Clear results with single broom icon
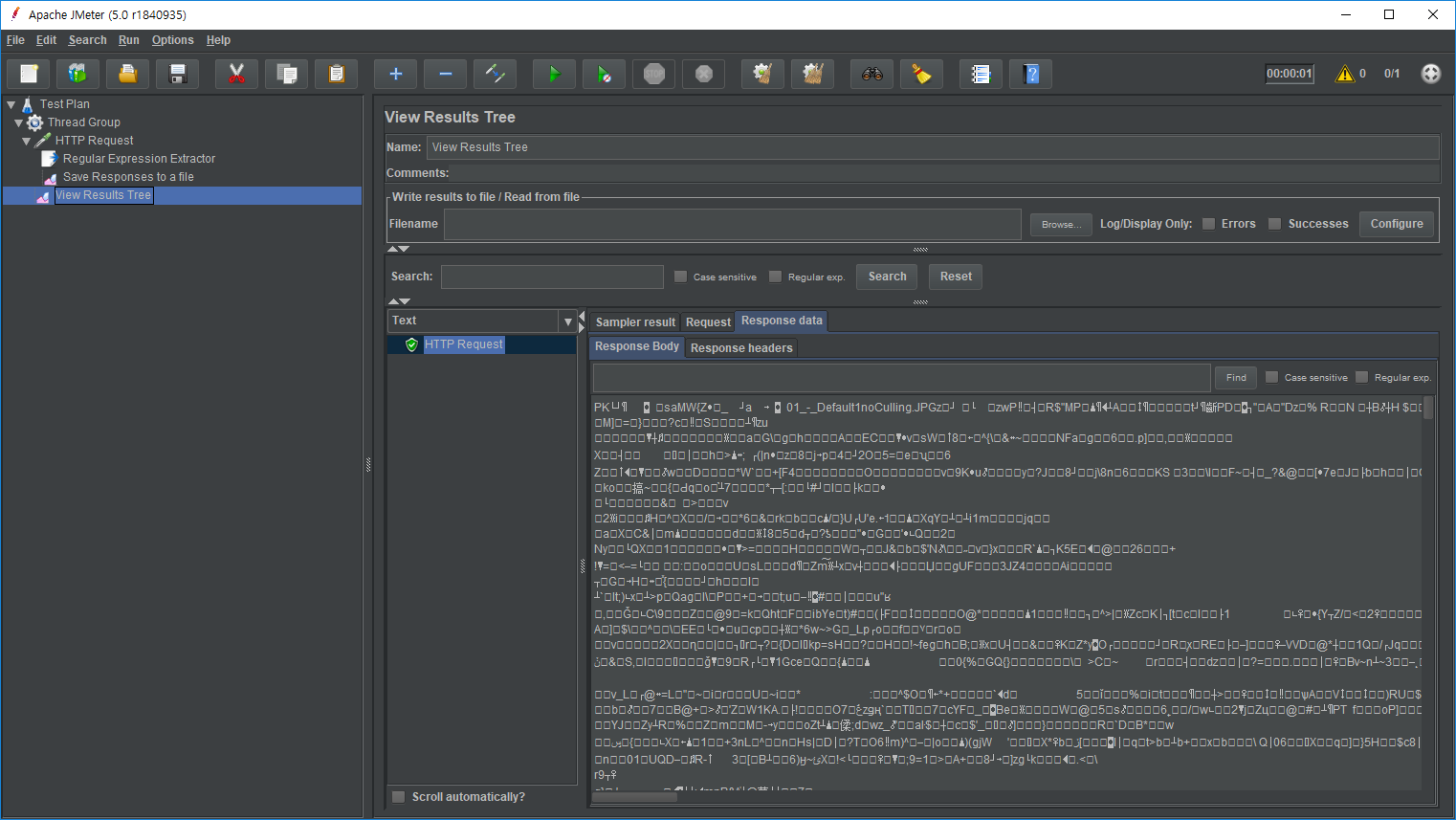The height and width of the screenshot is (820, 1456). (x=763, y=74)
